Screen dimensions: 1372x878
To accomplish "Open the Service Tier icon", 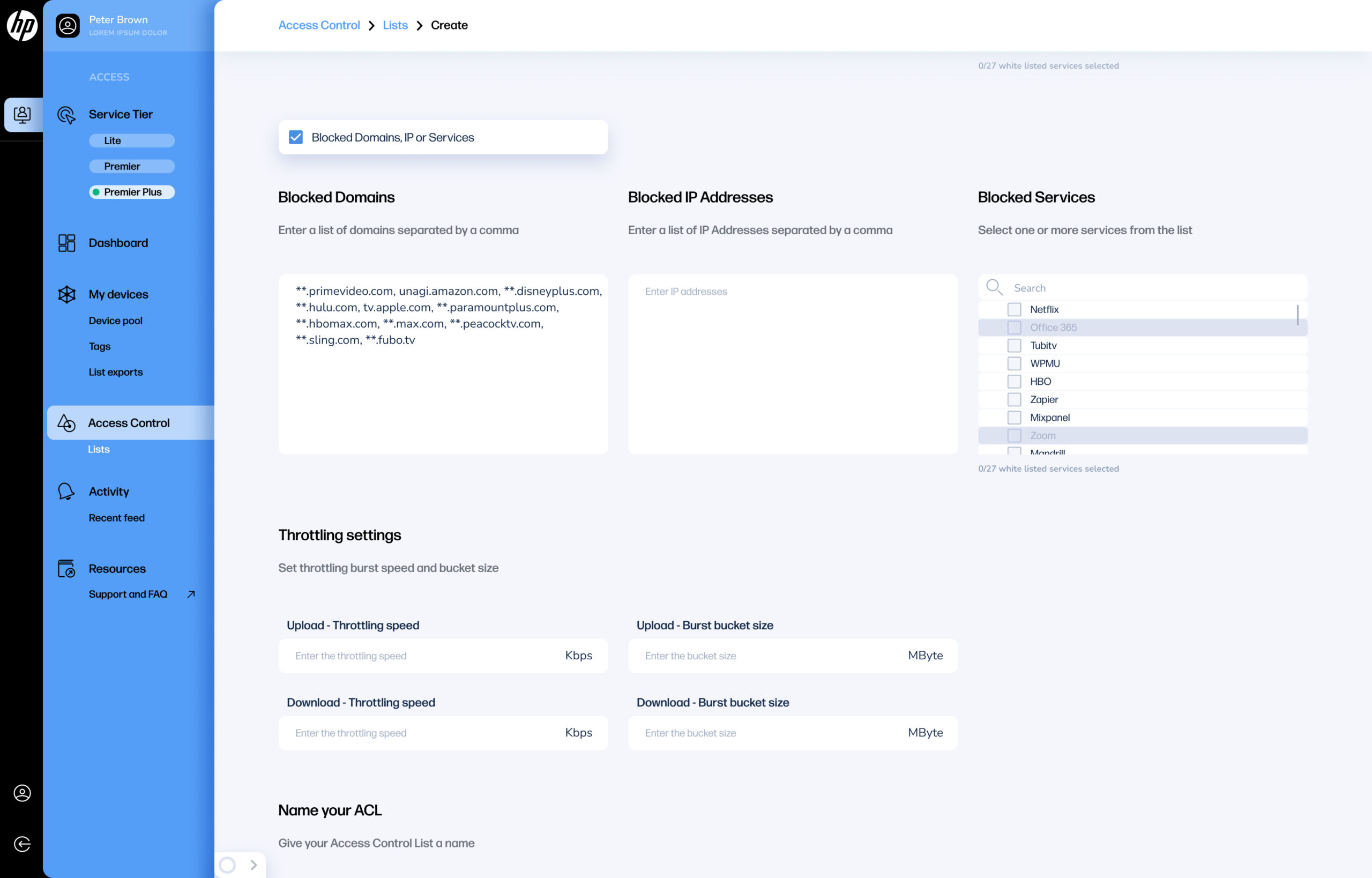I will tap(66, 115).
